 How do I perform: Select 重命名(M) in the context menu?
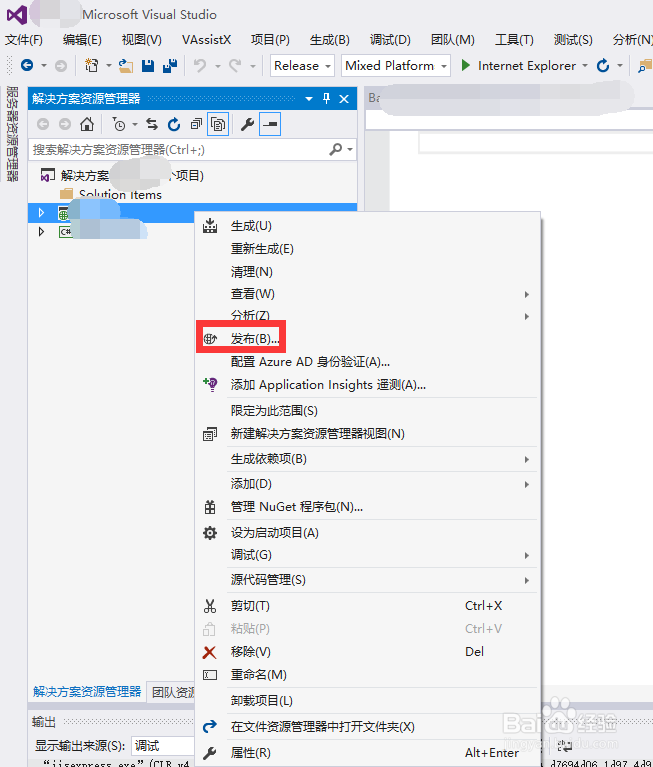(368, 675)
